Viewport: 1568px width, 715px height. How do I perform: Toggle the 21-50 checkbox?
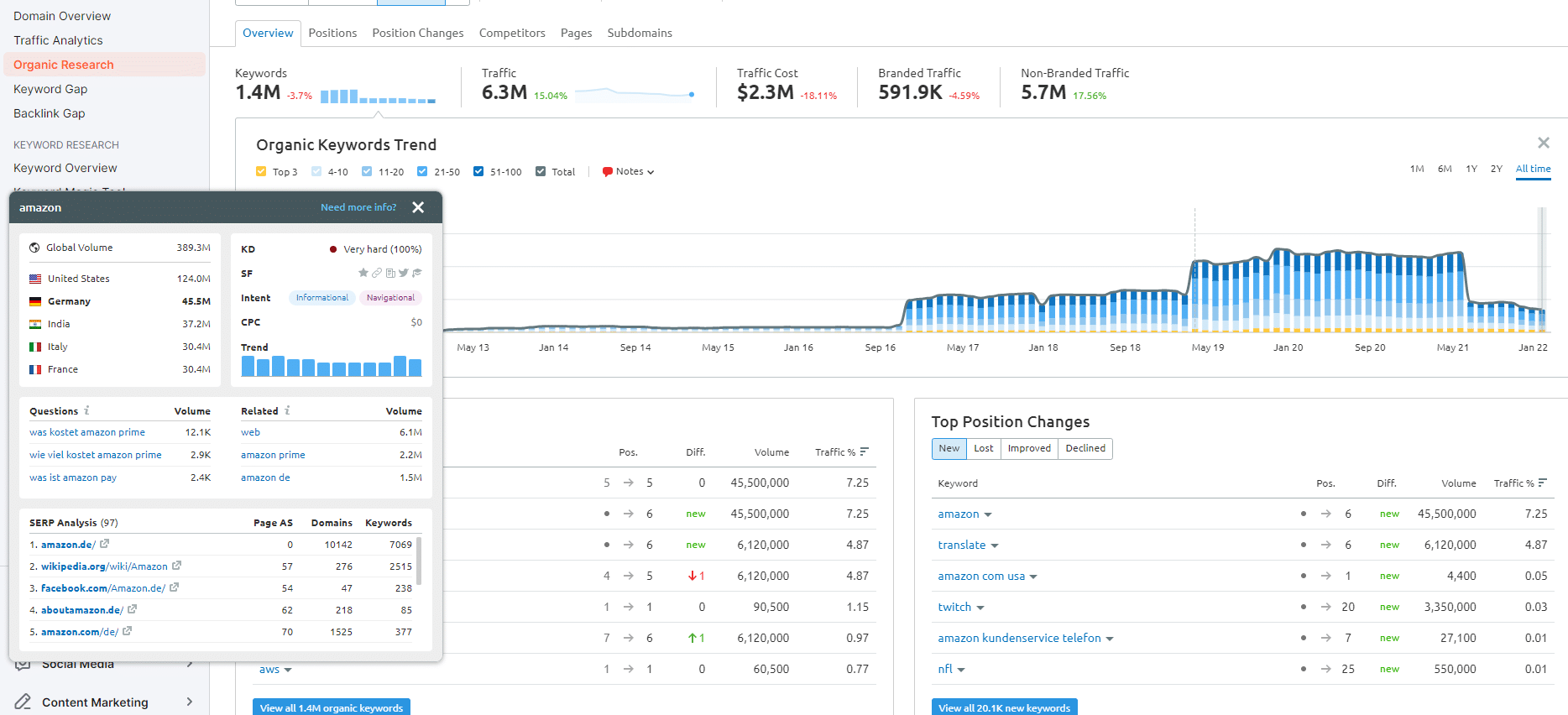(x=422, y=171)
